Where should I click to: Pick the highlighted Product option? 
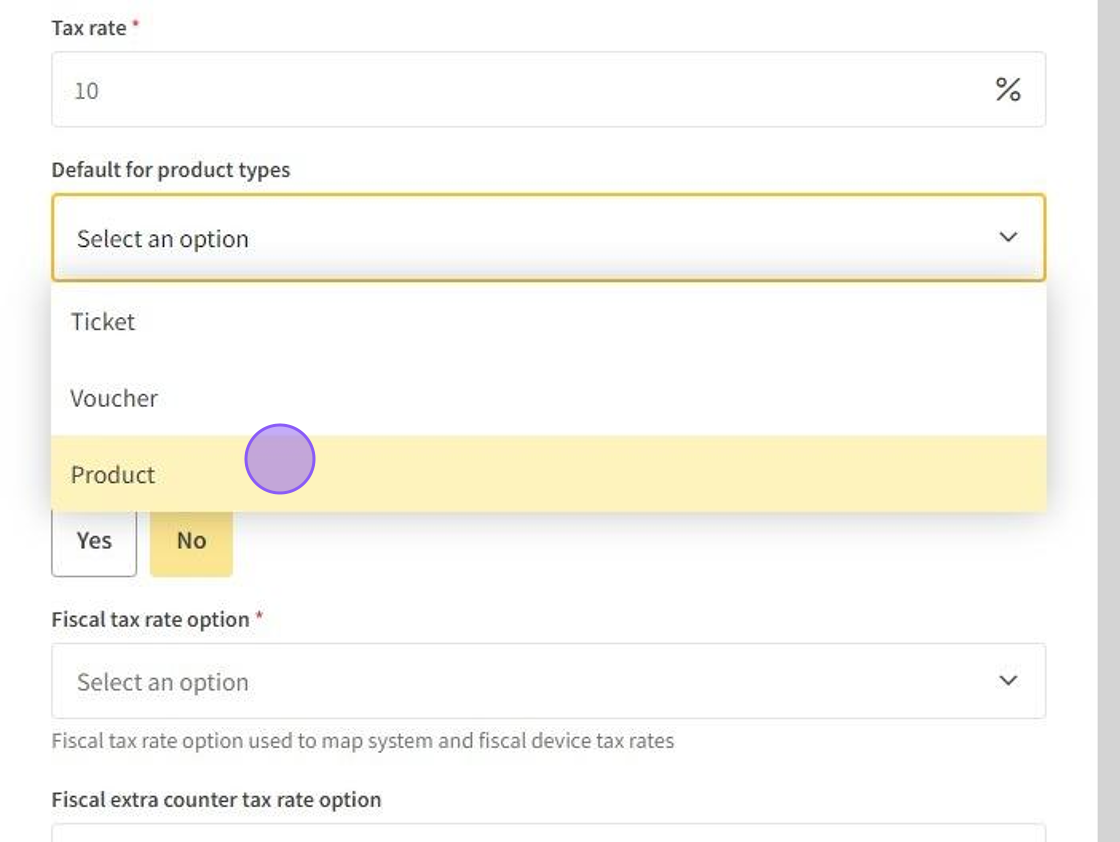[113, 475]
